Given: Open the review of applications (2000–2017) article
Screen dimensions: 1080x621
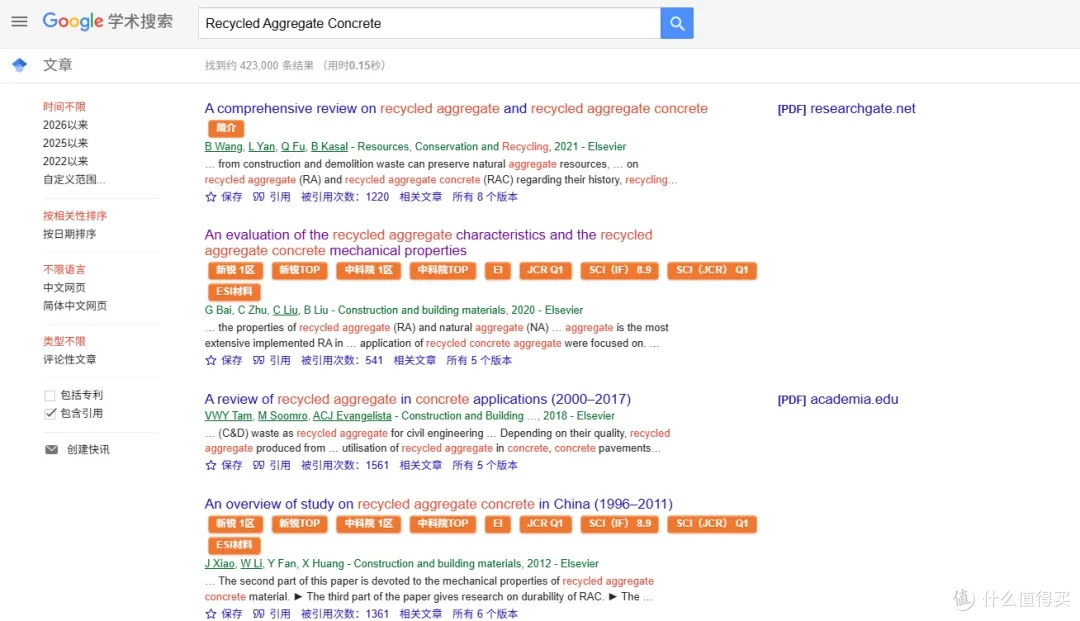Looking at the screenshot, I should pos(417,399).
